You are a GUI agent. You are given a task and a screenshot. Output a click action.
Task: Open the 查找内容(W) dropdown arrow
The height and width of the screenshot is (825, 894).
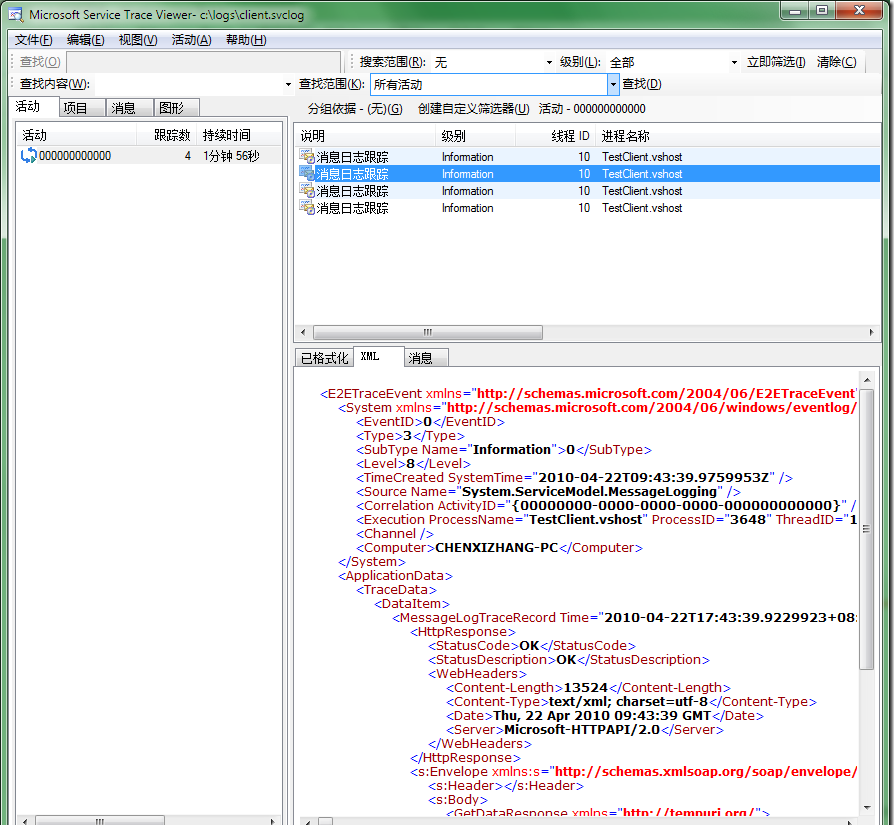pos(288,84)
